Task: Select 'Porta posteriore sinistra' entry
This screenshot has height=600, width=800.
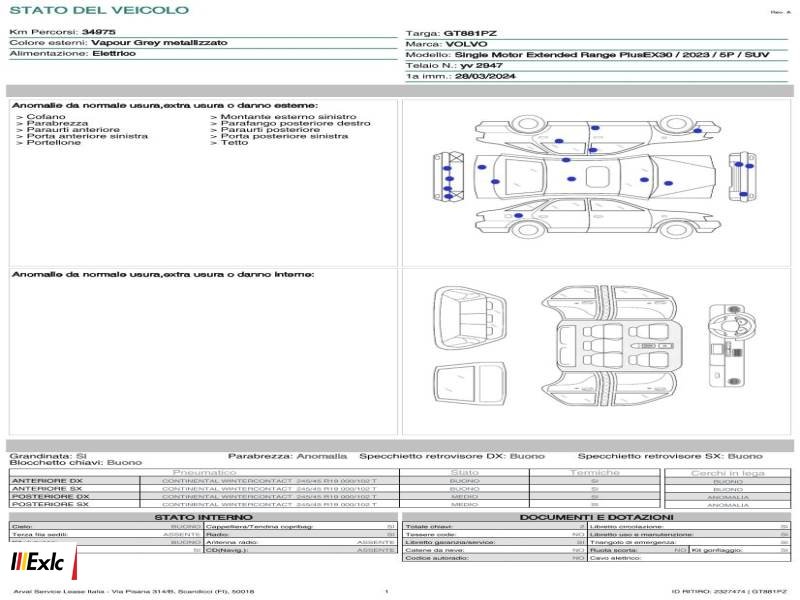Action: click(284, 136)
